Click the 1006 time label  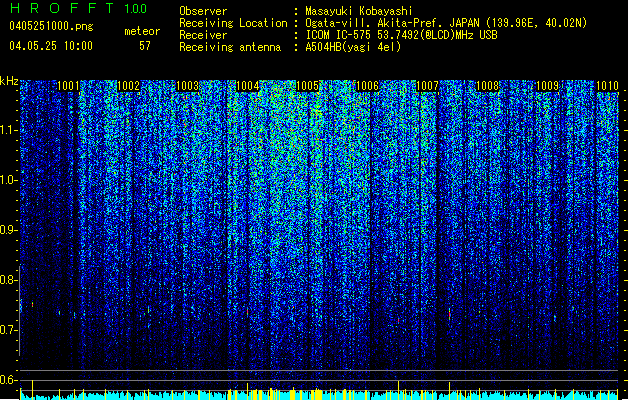pos(367,86)
